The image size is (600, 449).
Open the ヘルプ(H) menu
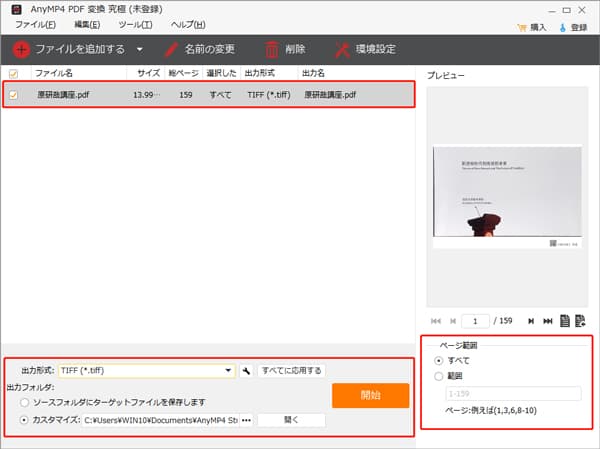click(x=188, y=25)
